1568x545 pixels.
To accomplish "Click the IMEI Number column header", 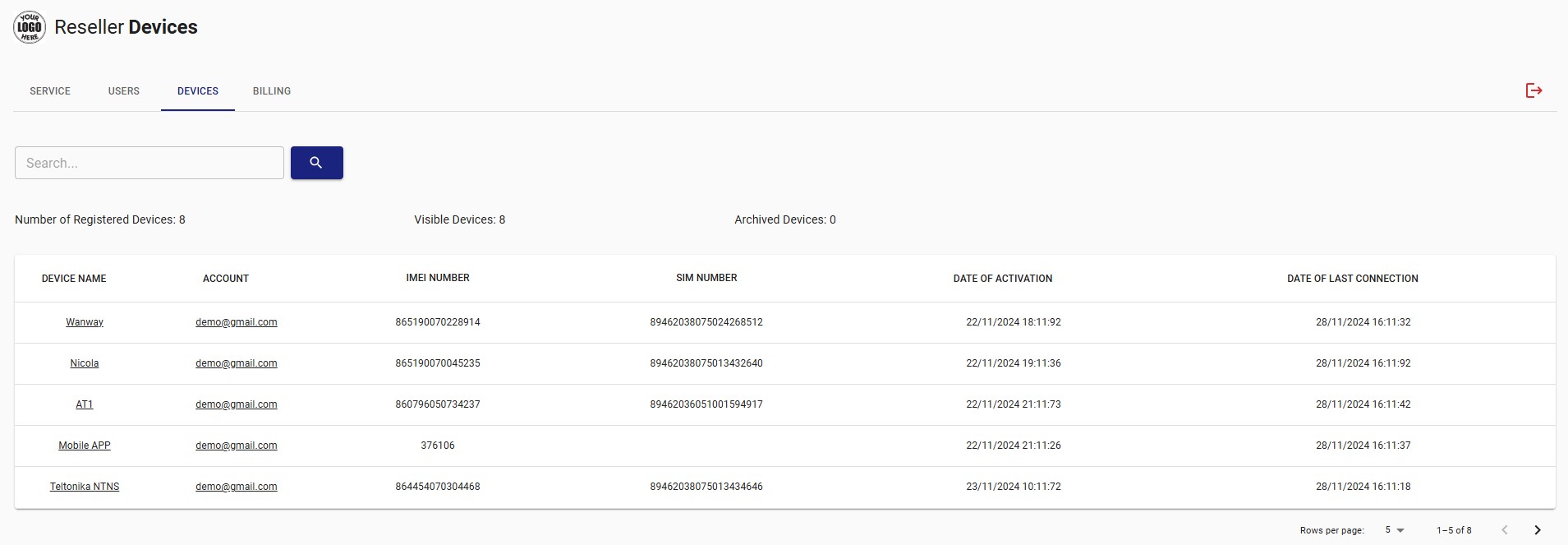I will coord(438,278).
